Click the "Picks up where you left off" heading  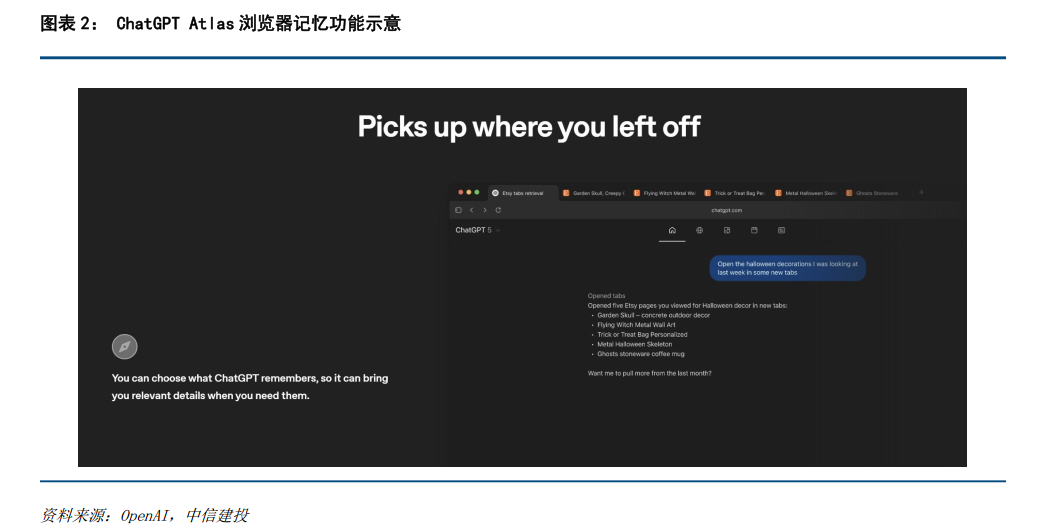pyautogui.click(x=529, y=127)
